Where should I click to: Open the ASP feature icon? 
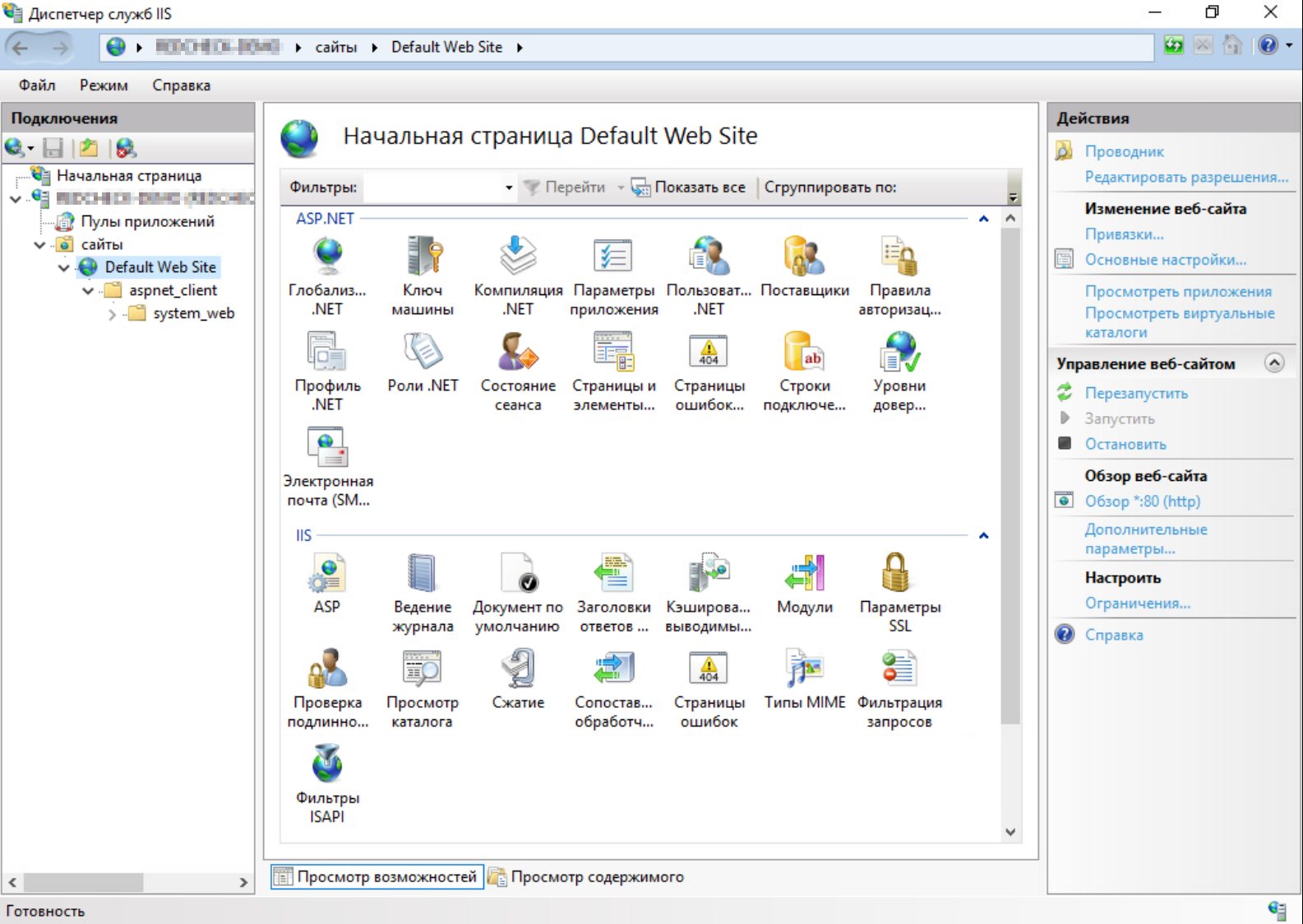coord(327,583)
